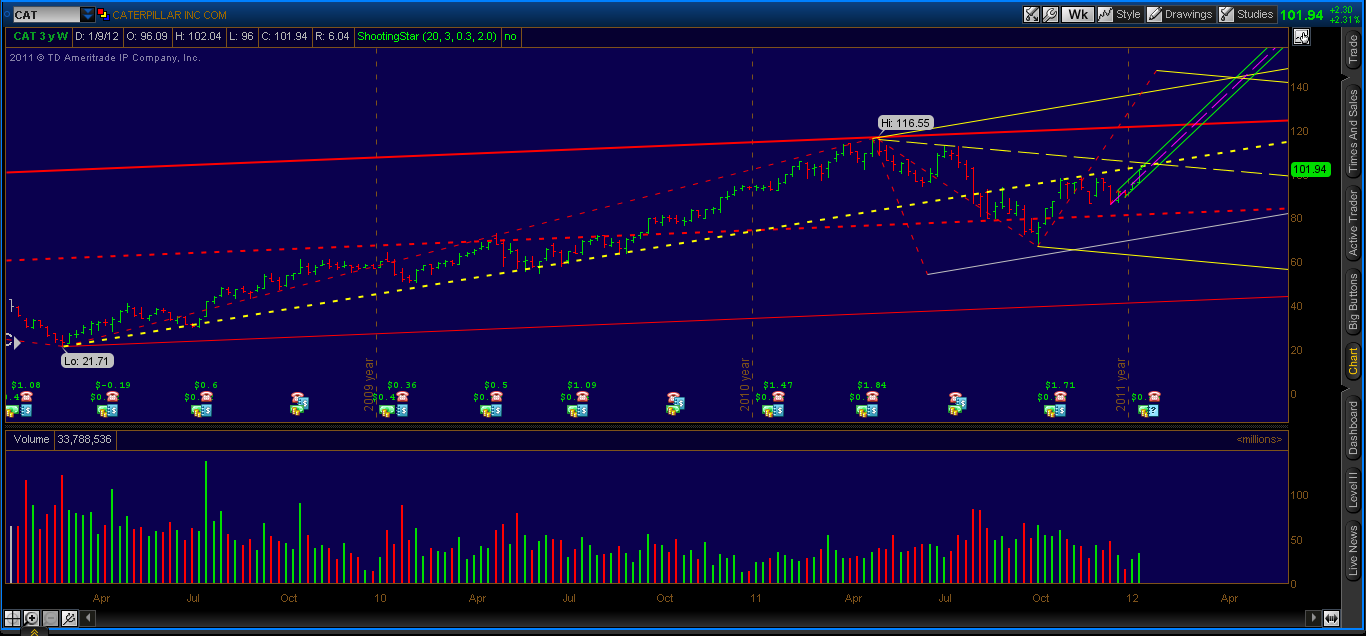
Task: Click the zoom out magnifier icon
Action: 49,618
